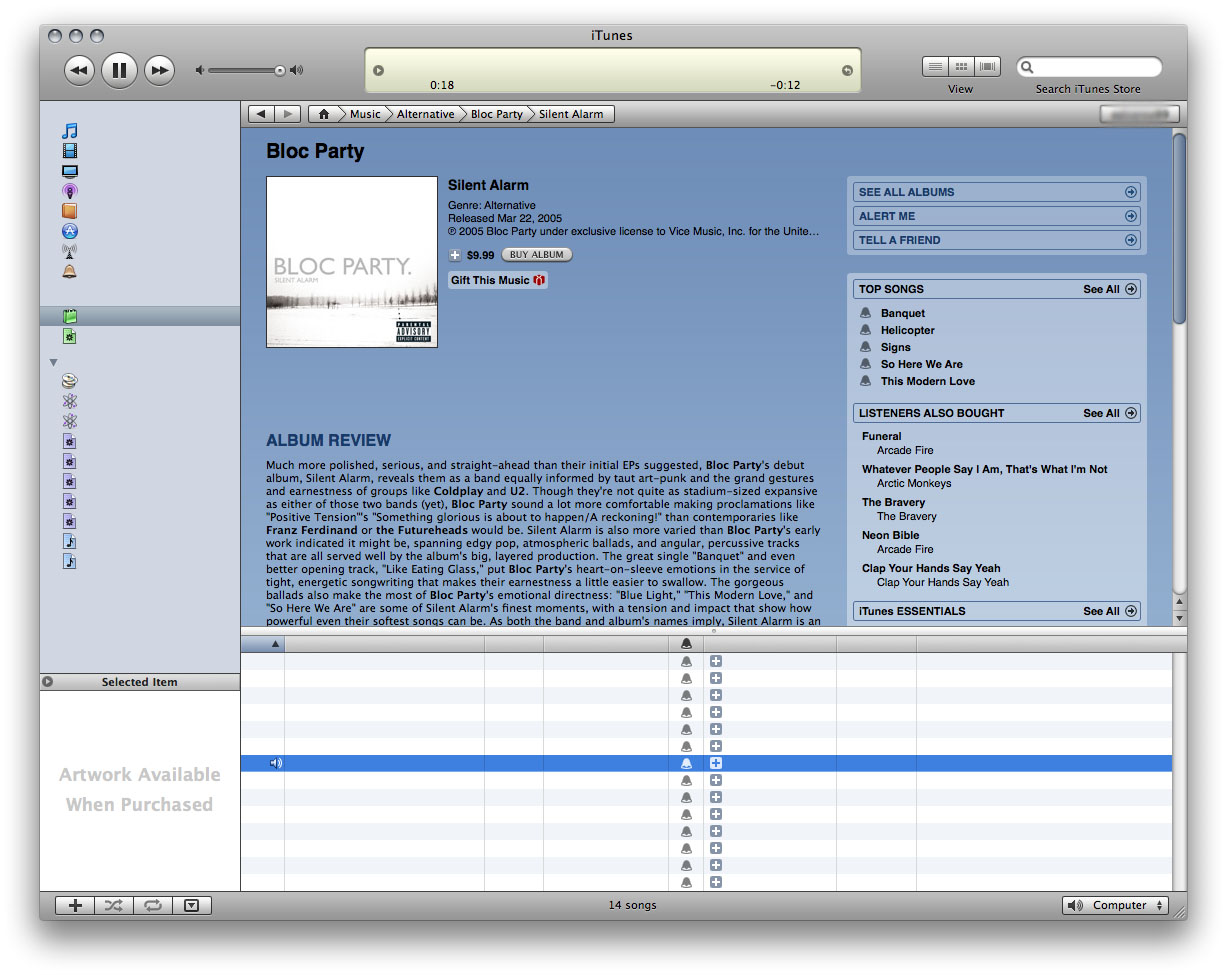Select the Silent Alarm breadcrumb
Screen dimensions: 1227x975
coord(571,114)
